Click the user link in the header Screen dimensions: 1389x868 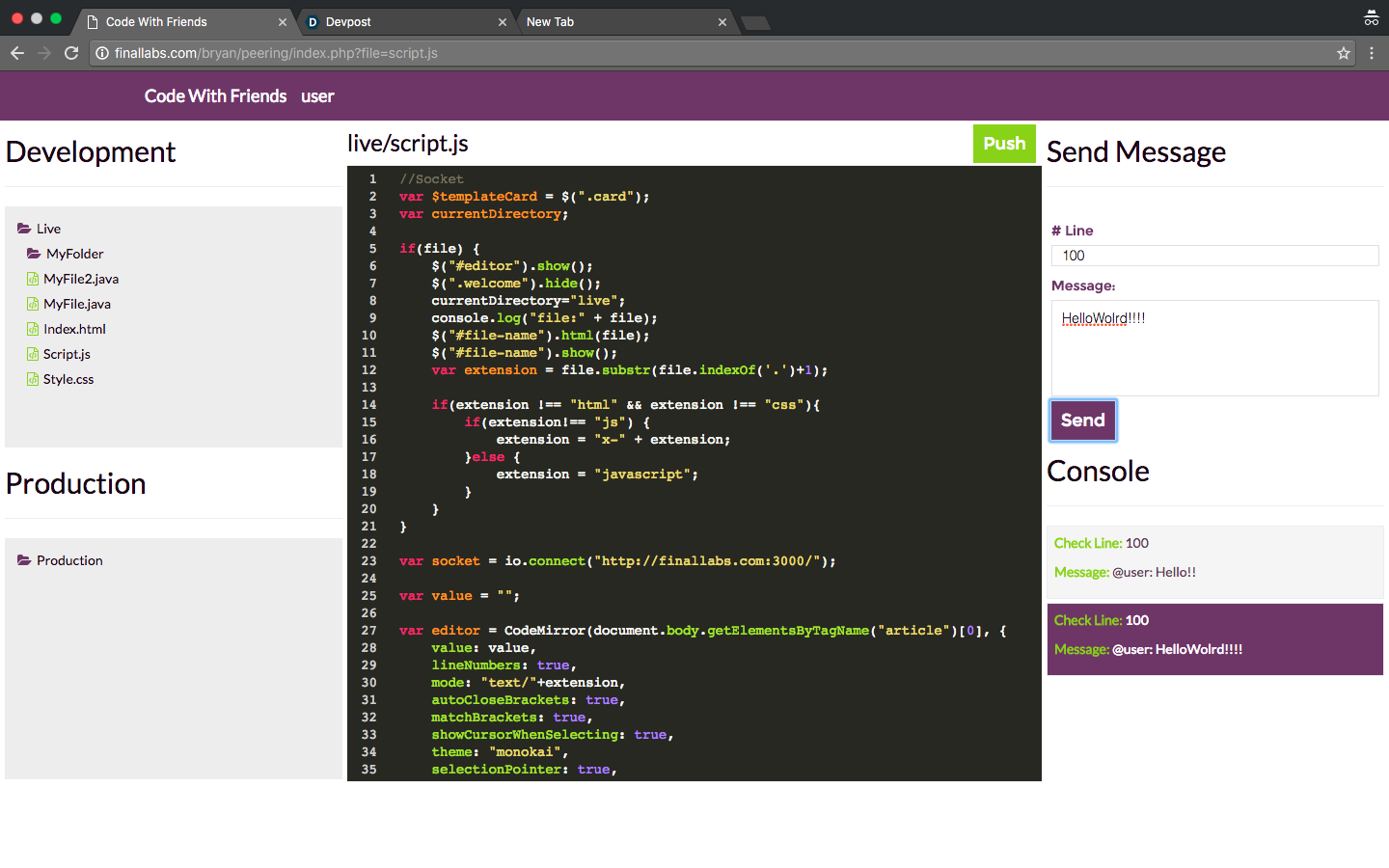tap(317, 96)
